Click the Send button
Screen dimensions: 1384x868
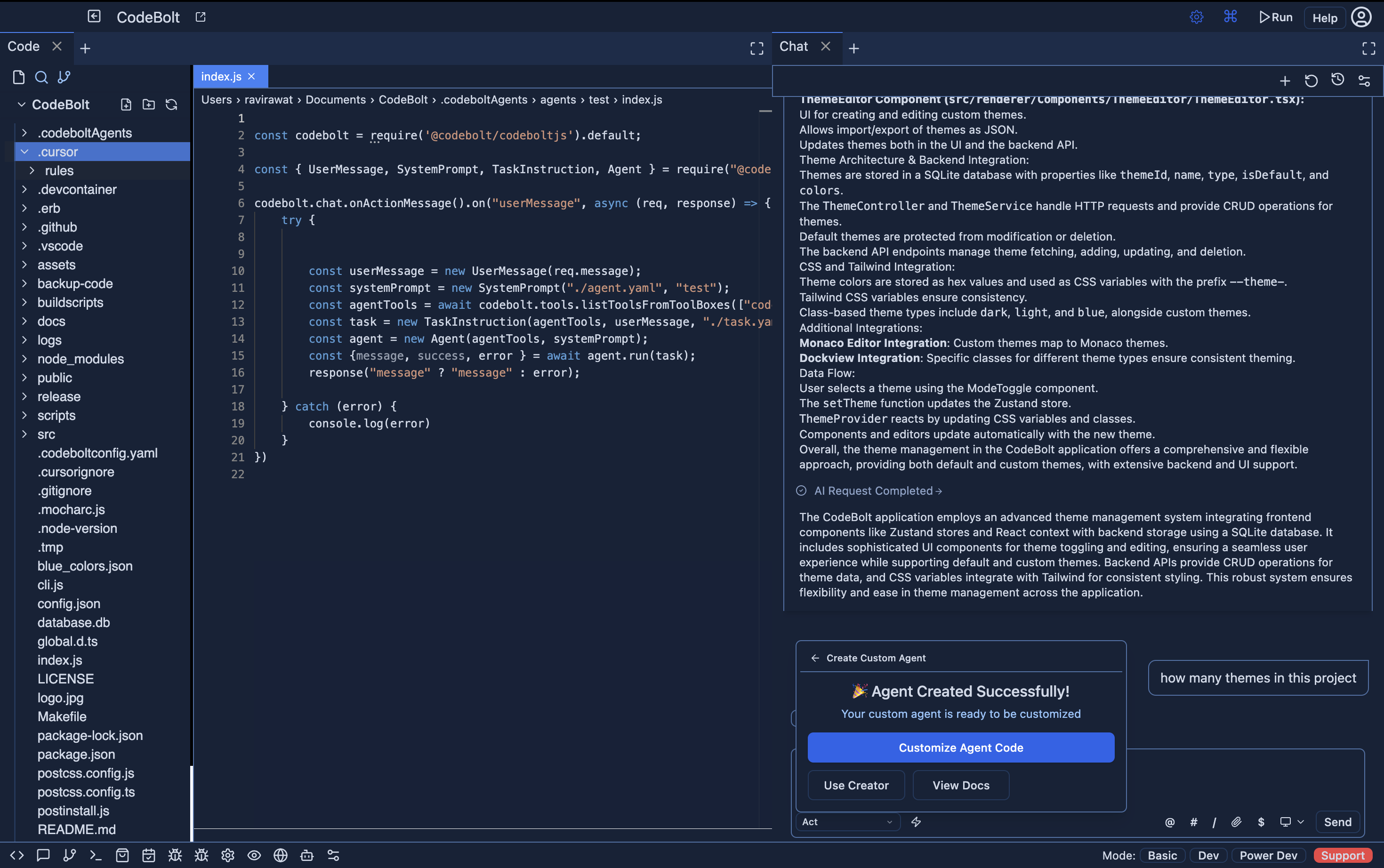coord(1337,822)
